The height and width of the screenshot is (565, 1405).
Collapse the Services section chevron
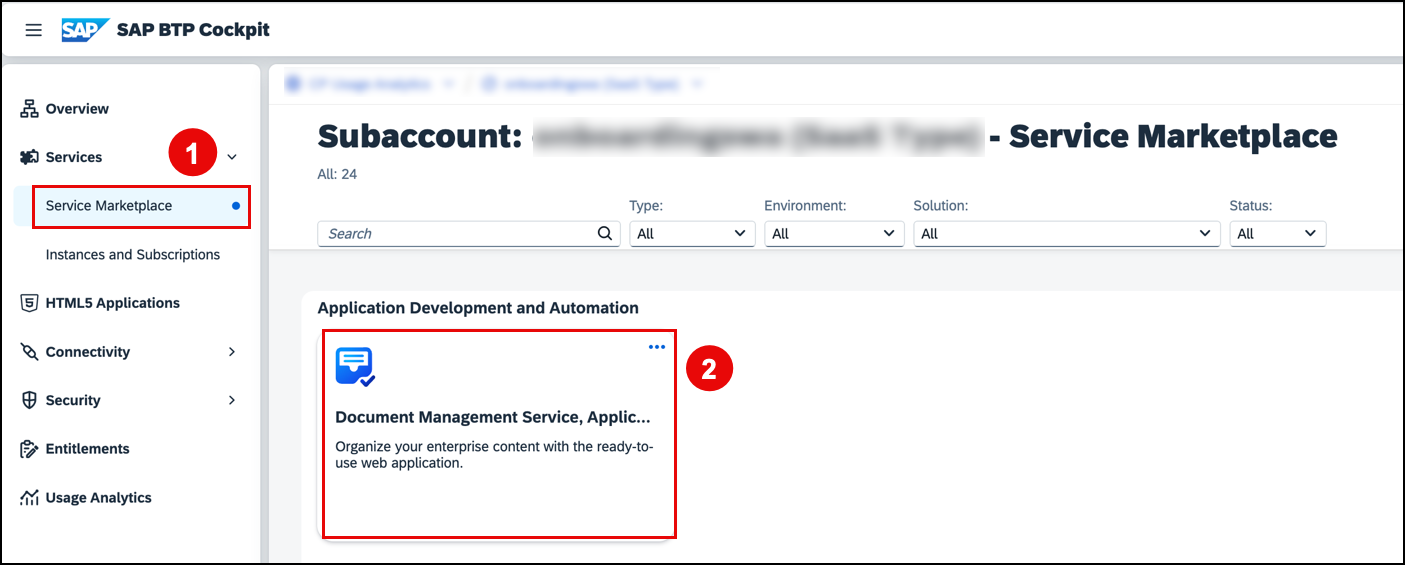232,157
